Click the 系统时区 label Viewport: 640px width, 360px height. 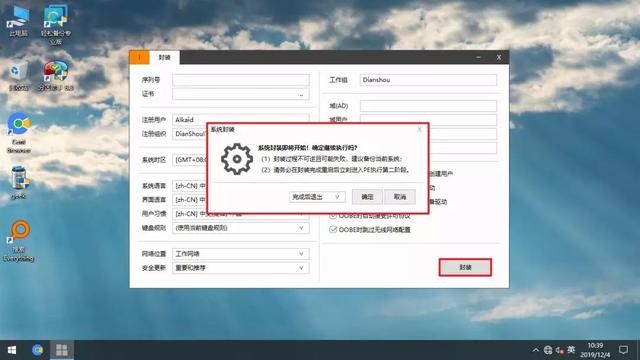[154, 160]
